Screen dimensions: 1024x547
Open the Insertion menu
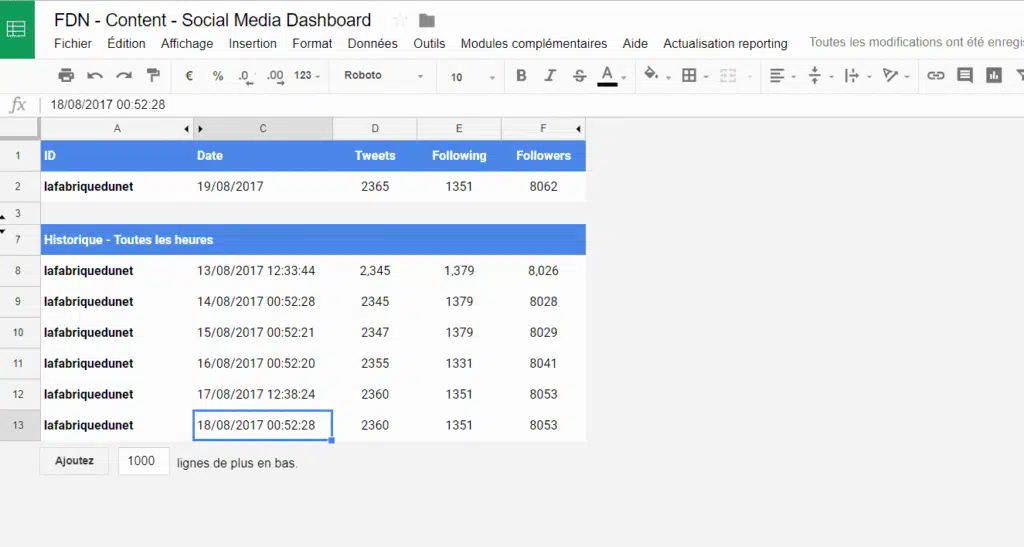click(252, 43)
